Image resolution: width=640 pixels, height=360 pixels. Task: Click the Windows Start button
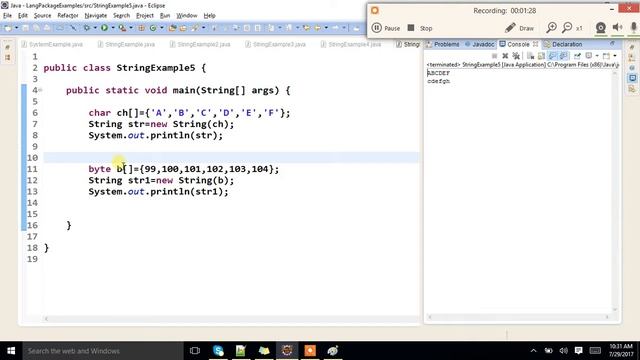[11, 351]
